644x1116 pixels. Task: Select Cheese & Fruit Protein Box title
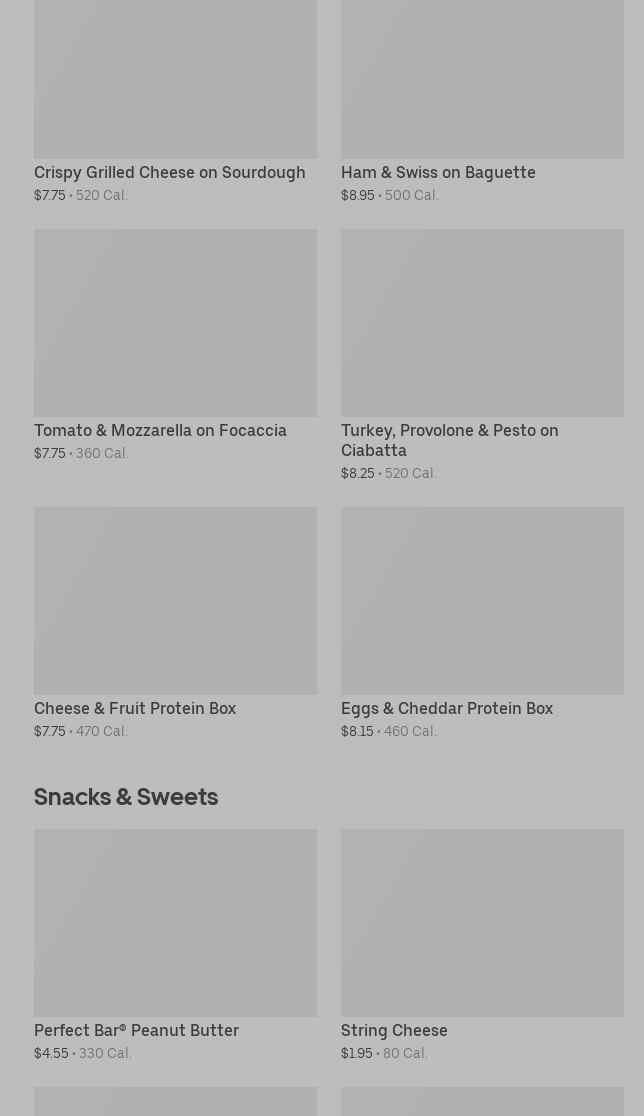[135, 708]
